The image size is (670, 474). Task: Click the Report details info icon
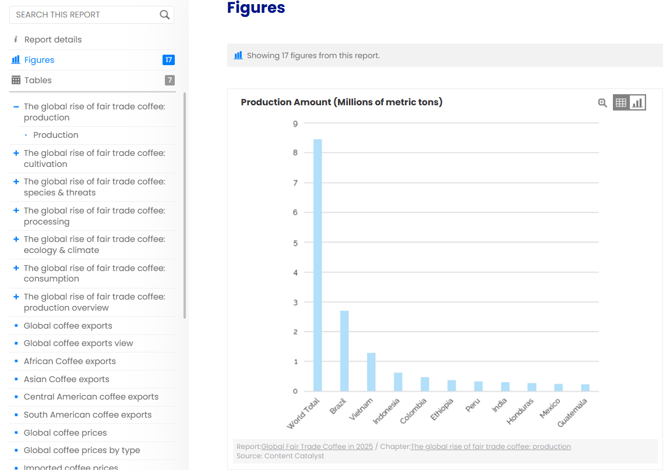click(15, 40)
